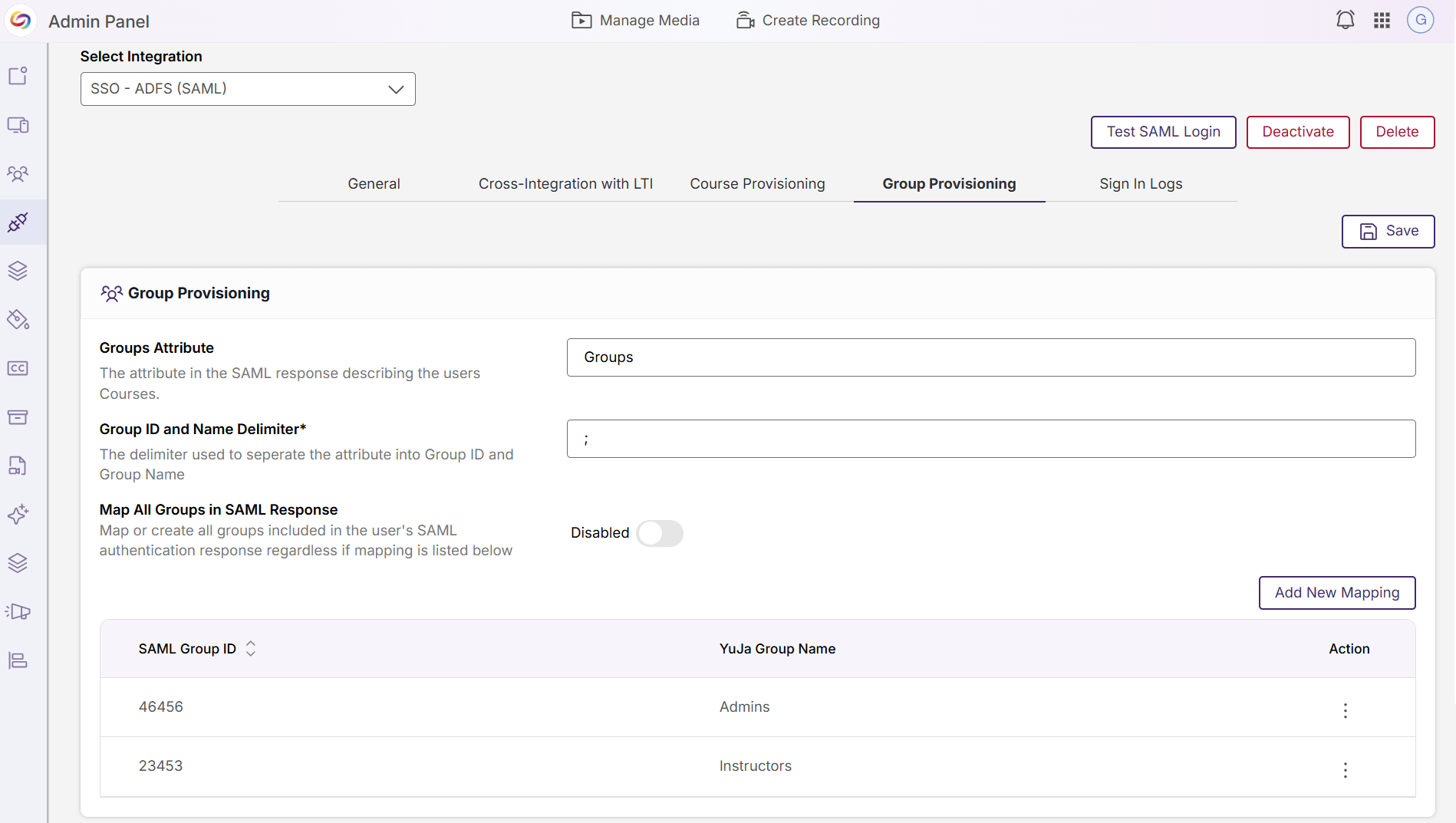Open the apps grid icon in top bar

(x=1382, y=21)
